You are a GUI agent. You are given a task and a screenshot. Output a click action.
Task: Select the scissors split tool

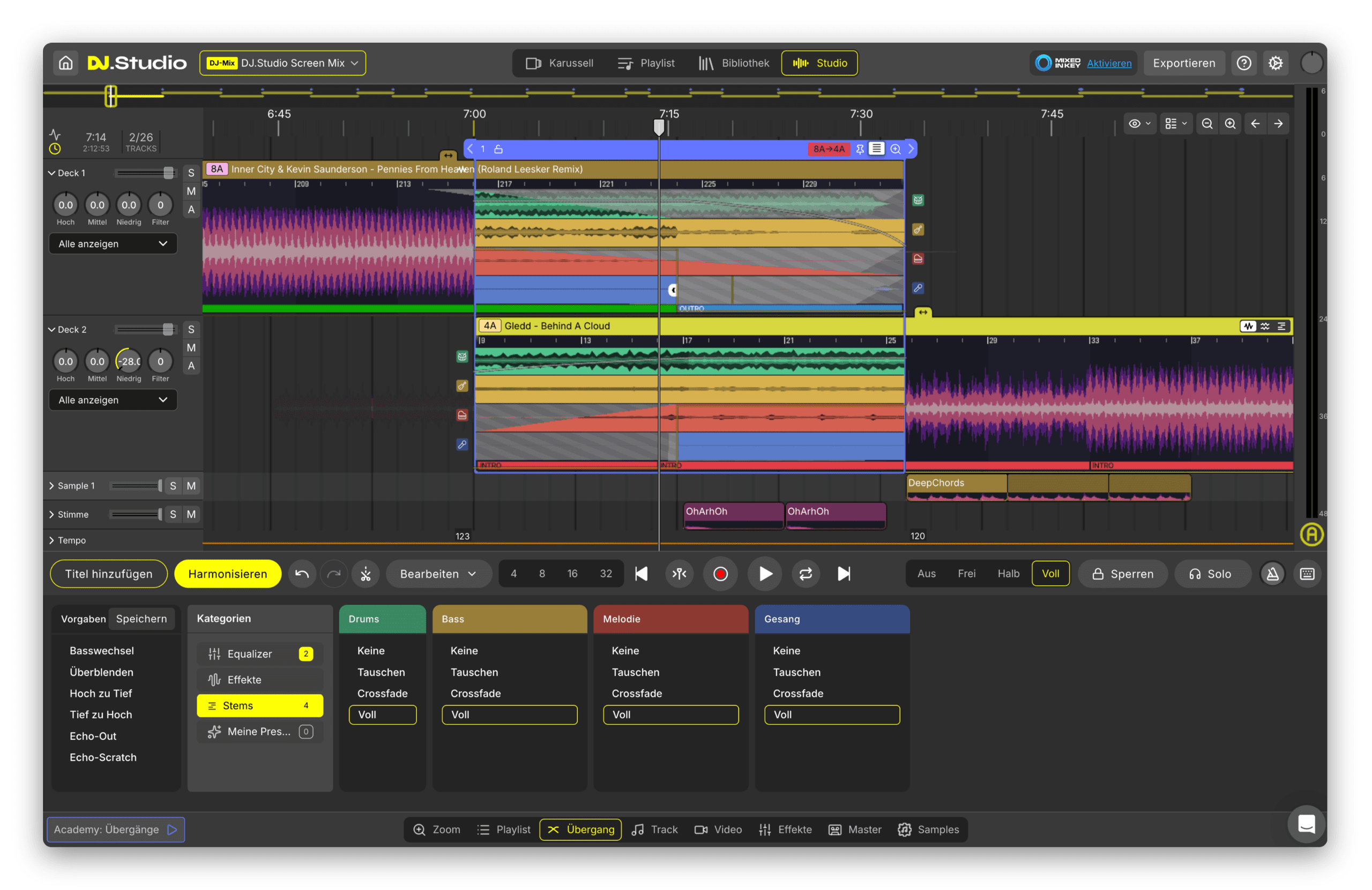pos(366,573)
